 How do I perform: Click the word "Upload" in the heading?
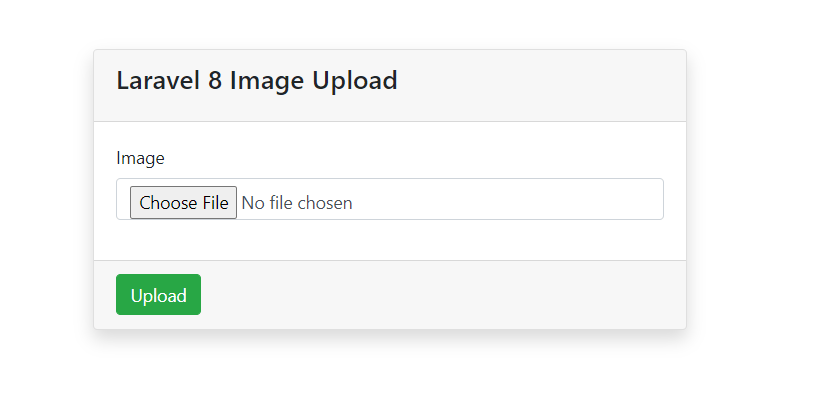pyautogui.click(x=354, y=82)
